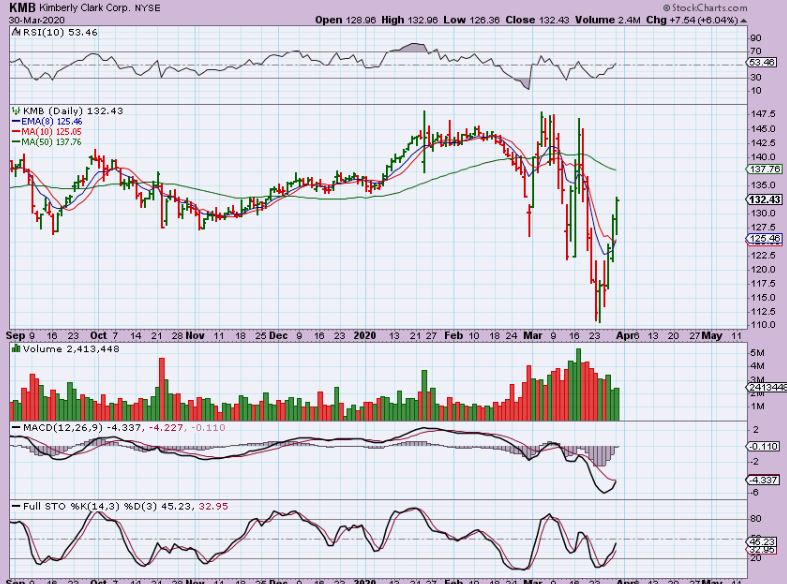The height and width of the screenshot is (584, 787).
Task: Click the 147.5 price axis label
Action: [x=763, y=114]
